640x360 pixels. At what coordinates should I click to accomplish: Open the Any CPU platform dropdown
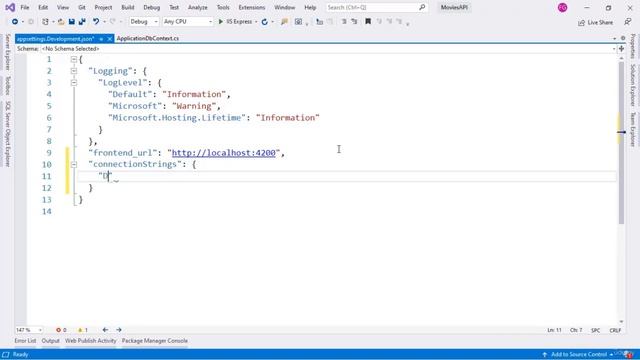188,22
